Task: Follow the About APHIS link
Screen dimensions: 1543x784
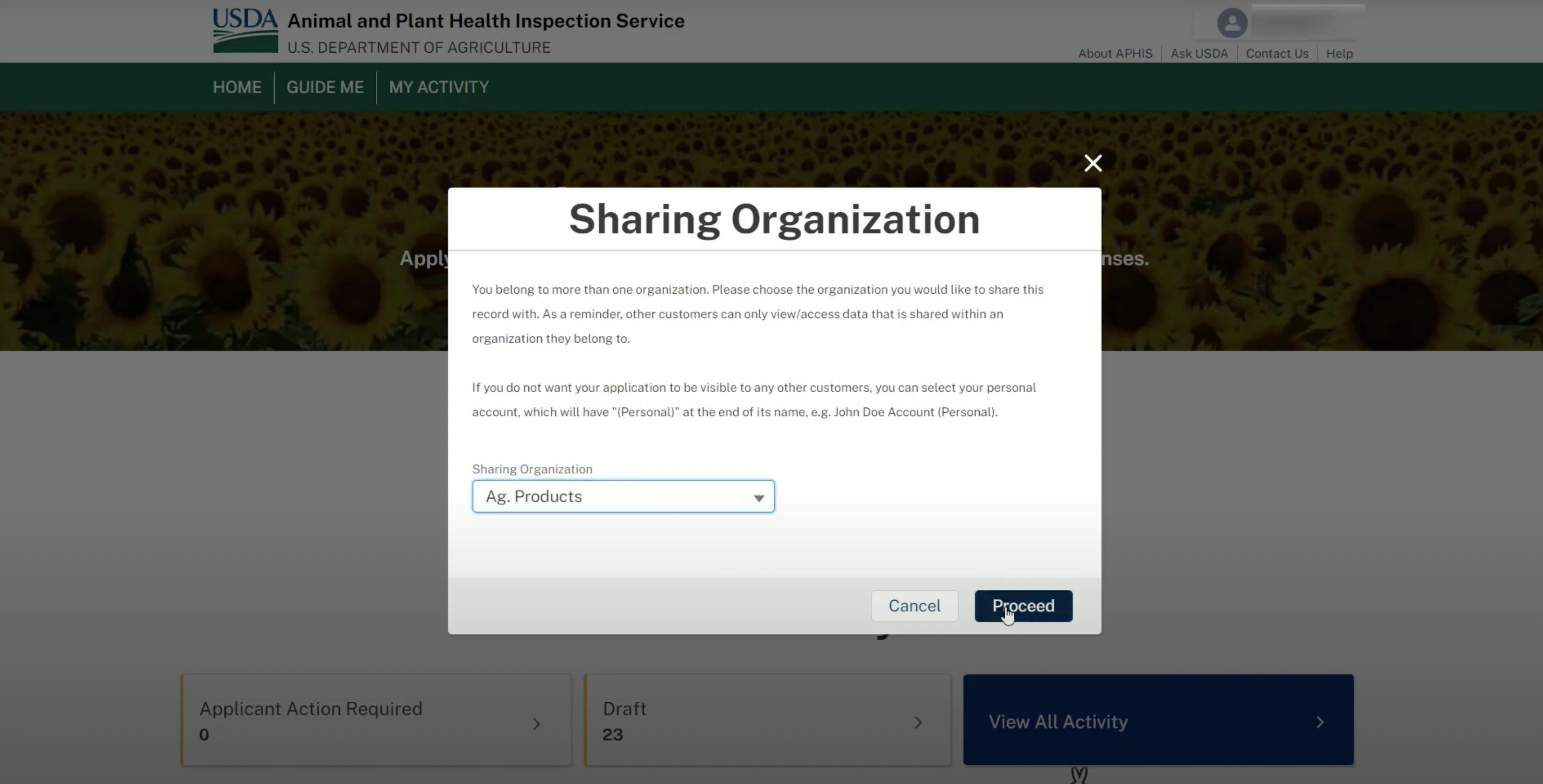Action: (x=1115, y=54)
